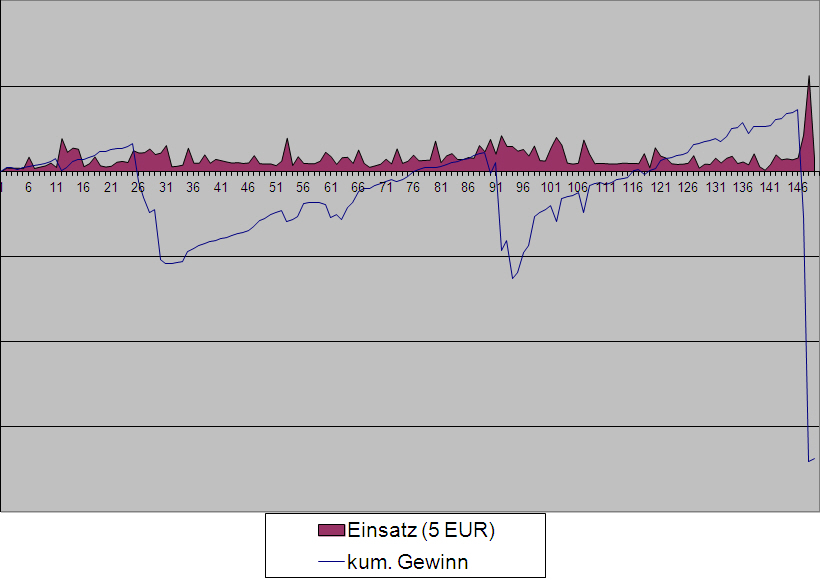The width and height of the screenshot is (820, 580).
Task: Click the x-axis label 136
Action: point(743,187)
